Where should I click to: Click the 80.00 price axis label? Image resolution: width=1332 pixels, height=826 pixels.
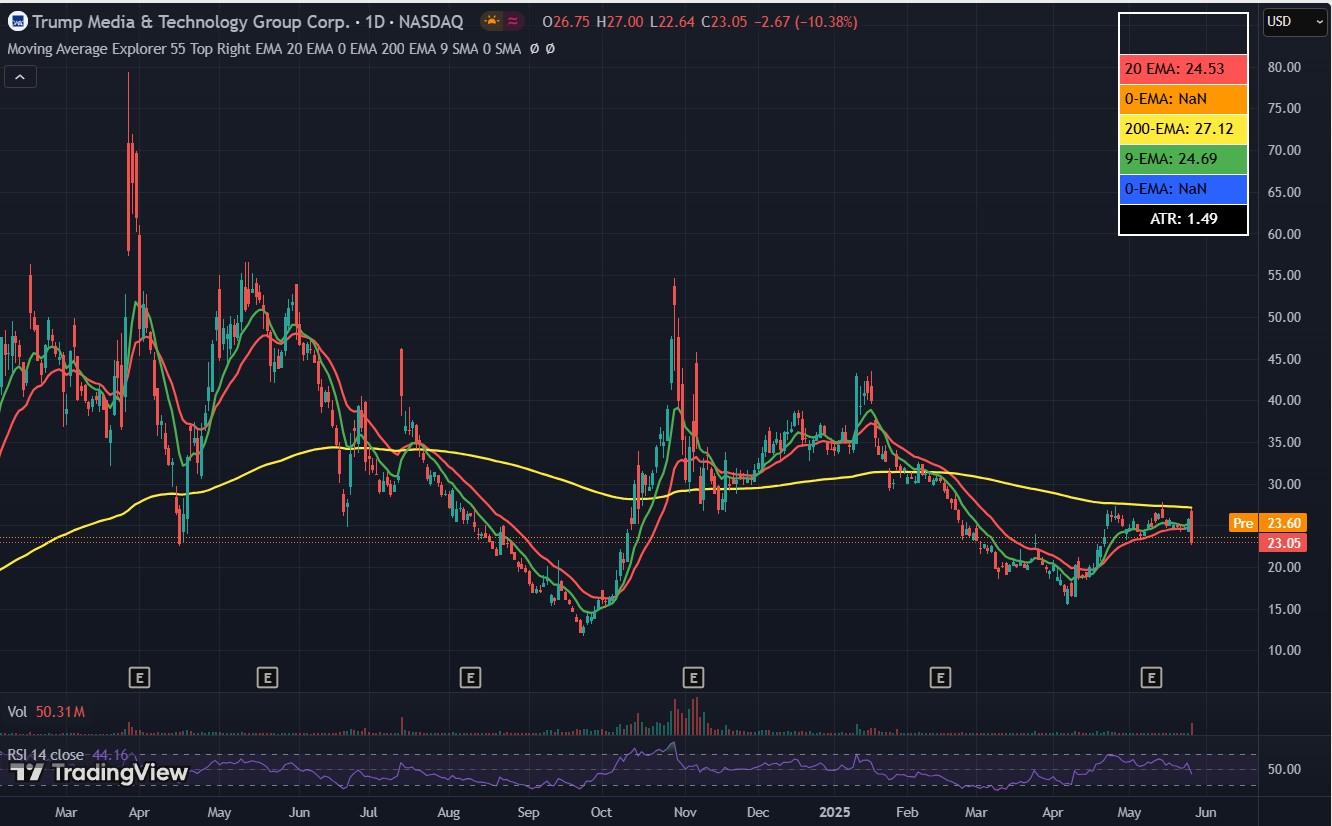[x=1282, y=67]
